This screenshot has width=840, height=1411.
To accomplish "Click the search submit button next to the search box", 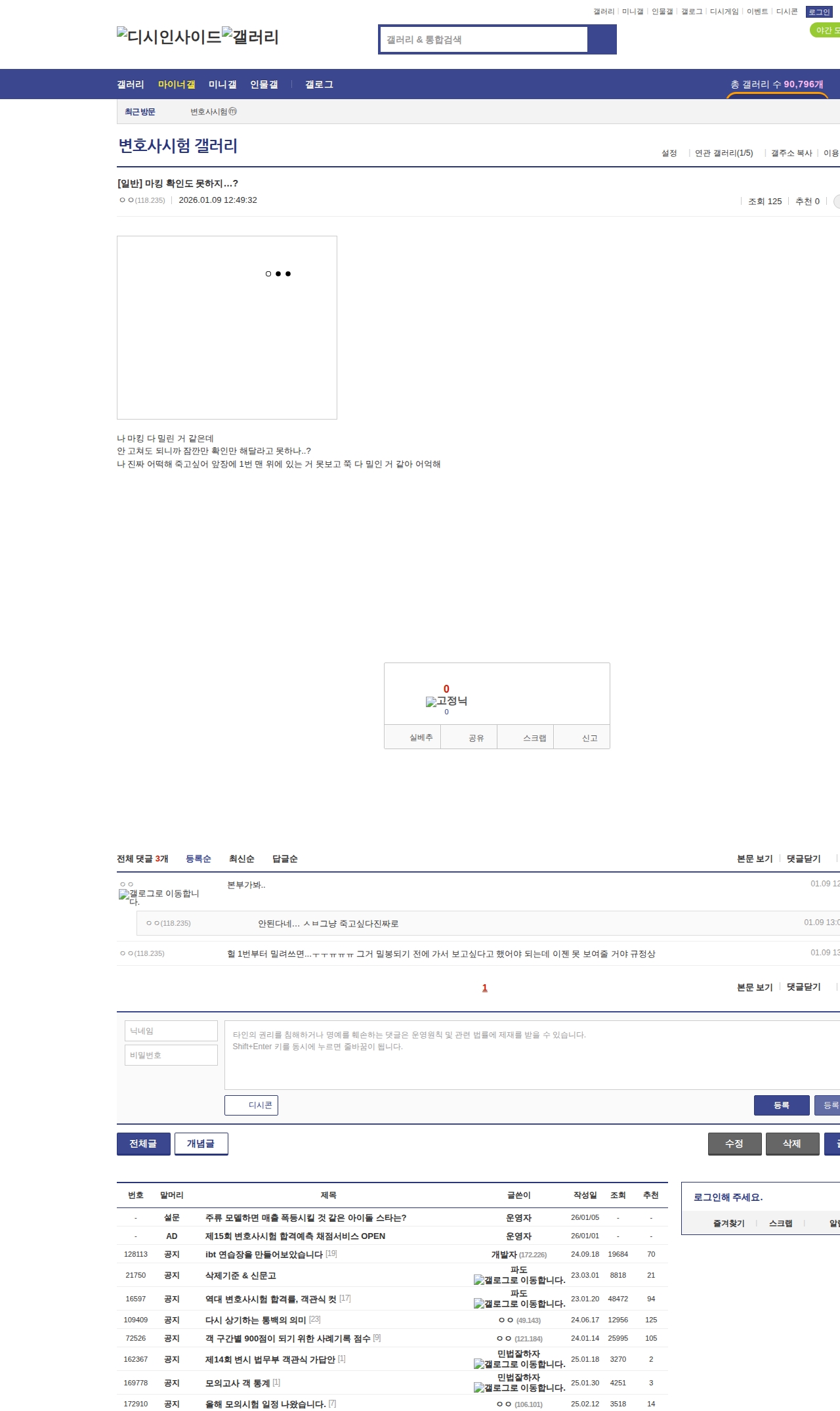I will pos(602,39).
